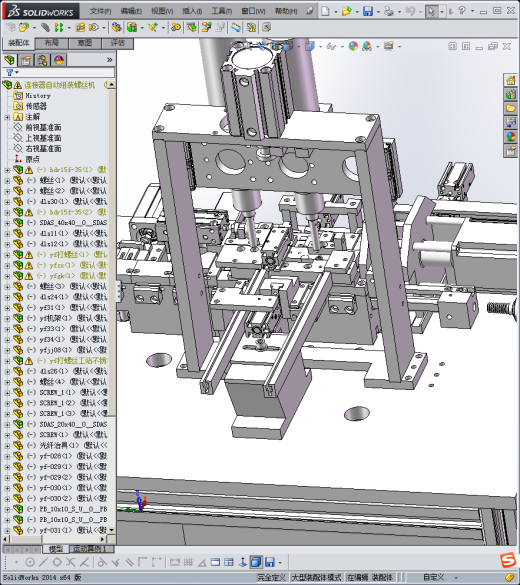Click the Show Hidden Components icon

coord(116,27)
